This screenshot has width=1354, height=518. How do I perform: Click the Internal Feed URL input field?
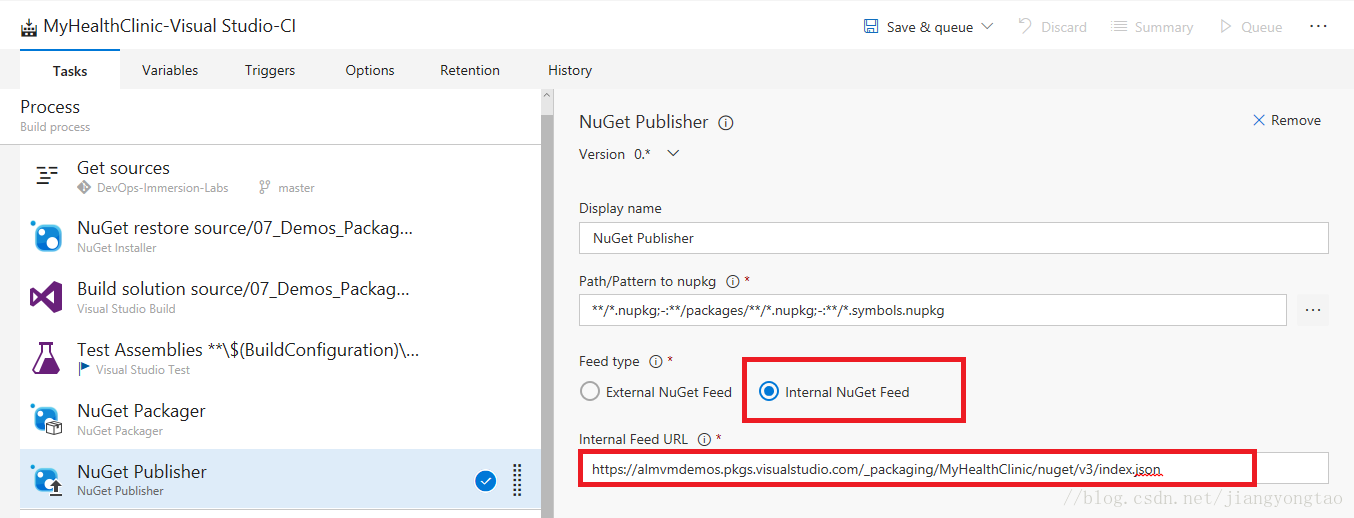point(953,468)
